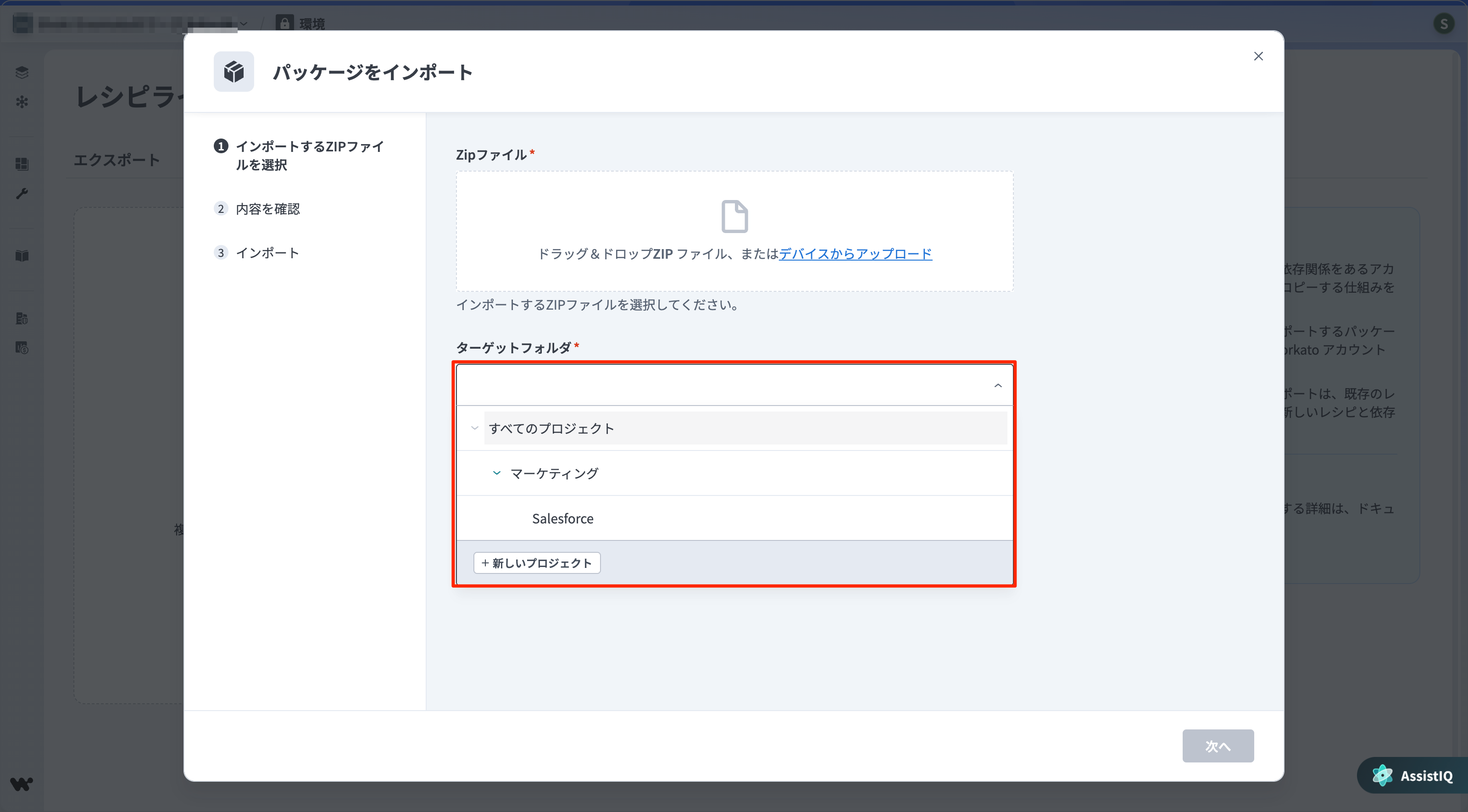Screen dimensions: 1468x812
Task: Open the building icon in sidebar
Action: (22, 318)
